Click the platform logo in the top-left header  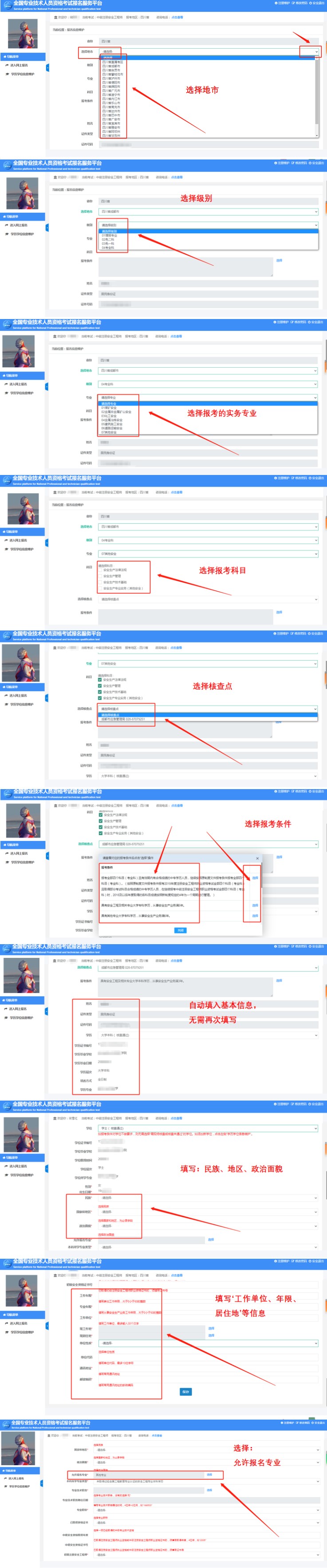pyautogui.click(x=7, y=5)
